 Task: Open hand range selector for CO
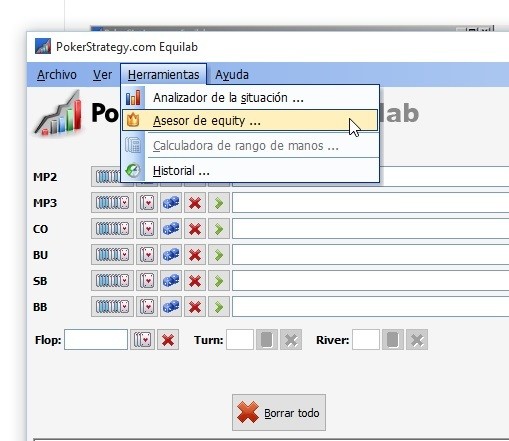click(112, 228)
